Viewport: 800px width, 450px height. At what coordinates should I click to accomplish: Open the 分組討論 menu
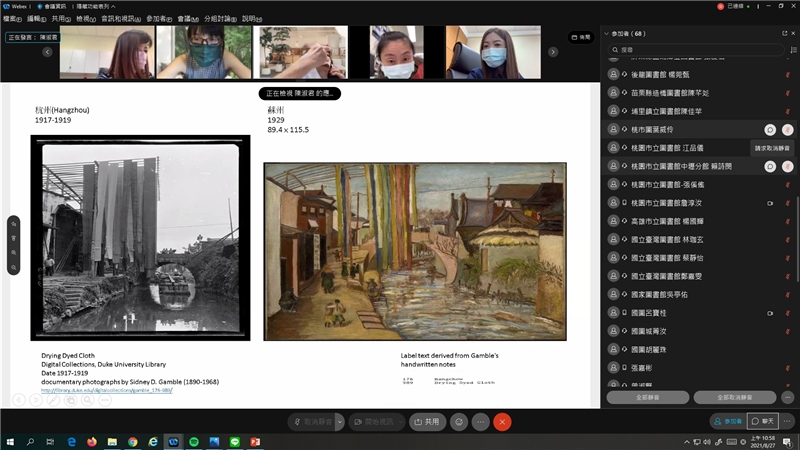click(219, 19)
